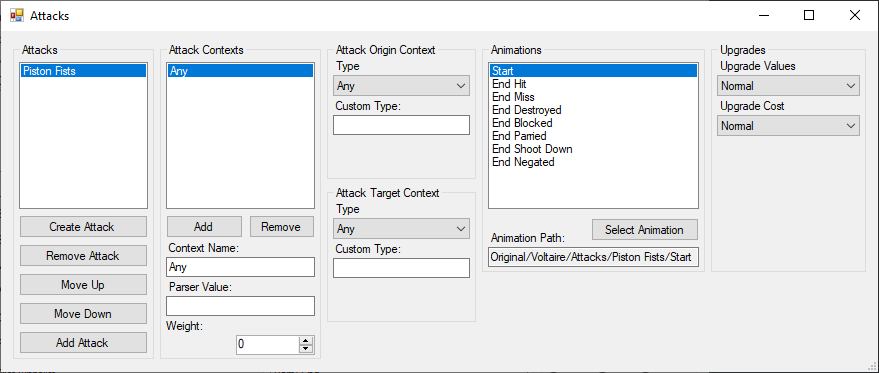Click the Create Attack button
The image size is (879, 373).
pyautogui.click(x=83, y=227)
